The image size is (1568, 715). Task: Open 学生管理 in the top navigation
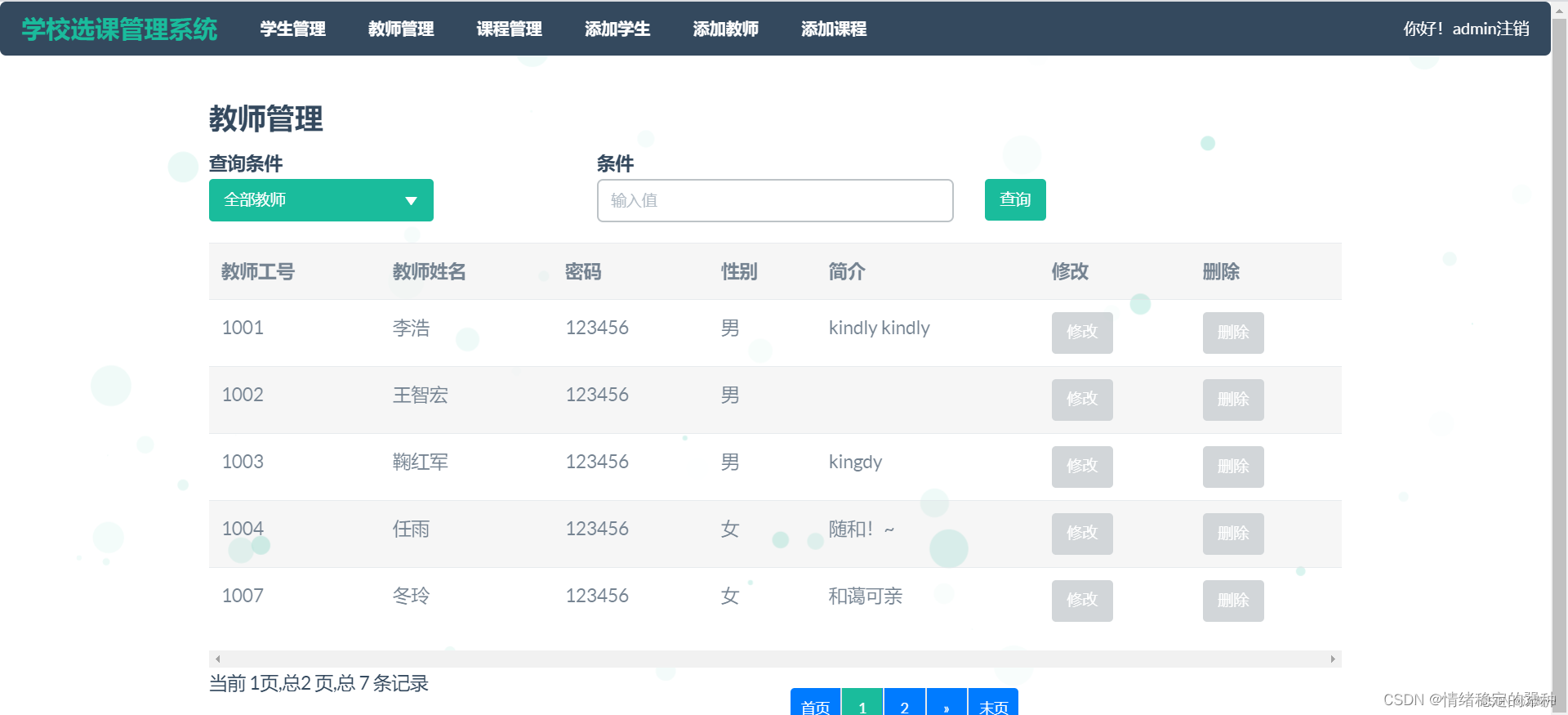292,29
